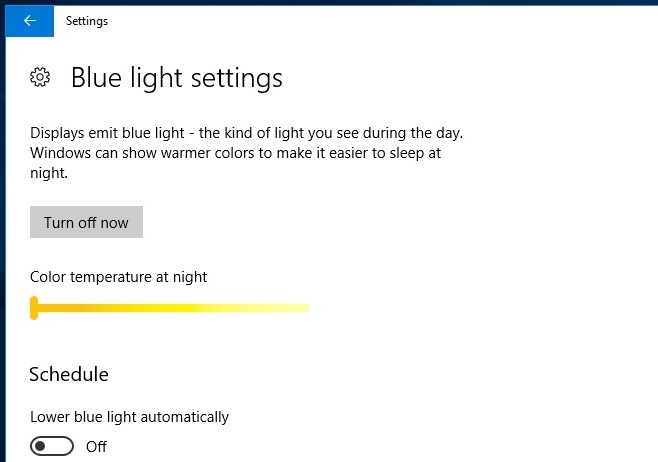Enable Lower blue light automatically switch
This screenshot has height=462, width=658.
(x=52, y=446)
